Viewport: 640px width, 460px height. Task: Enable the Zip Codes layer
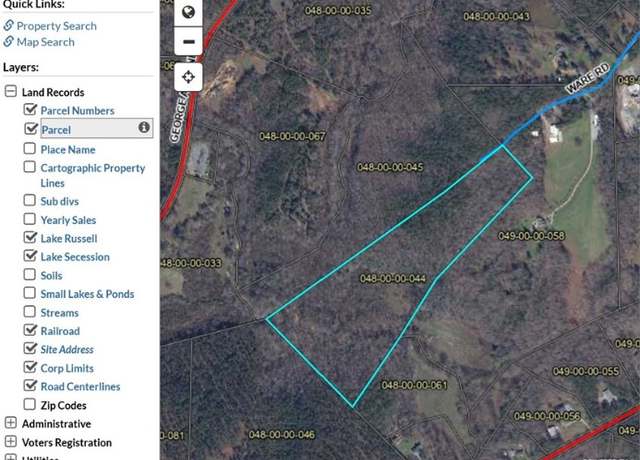click(x=29, y=404)
